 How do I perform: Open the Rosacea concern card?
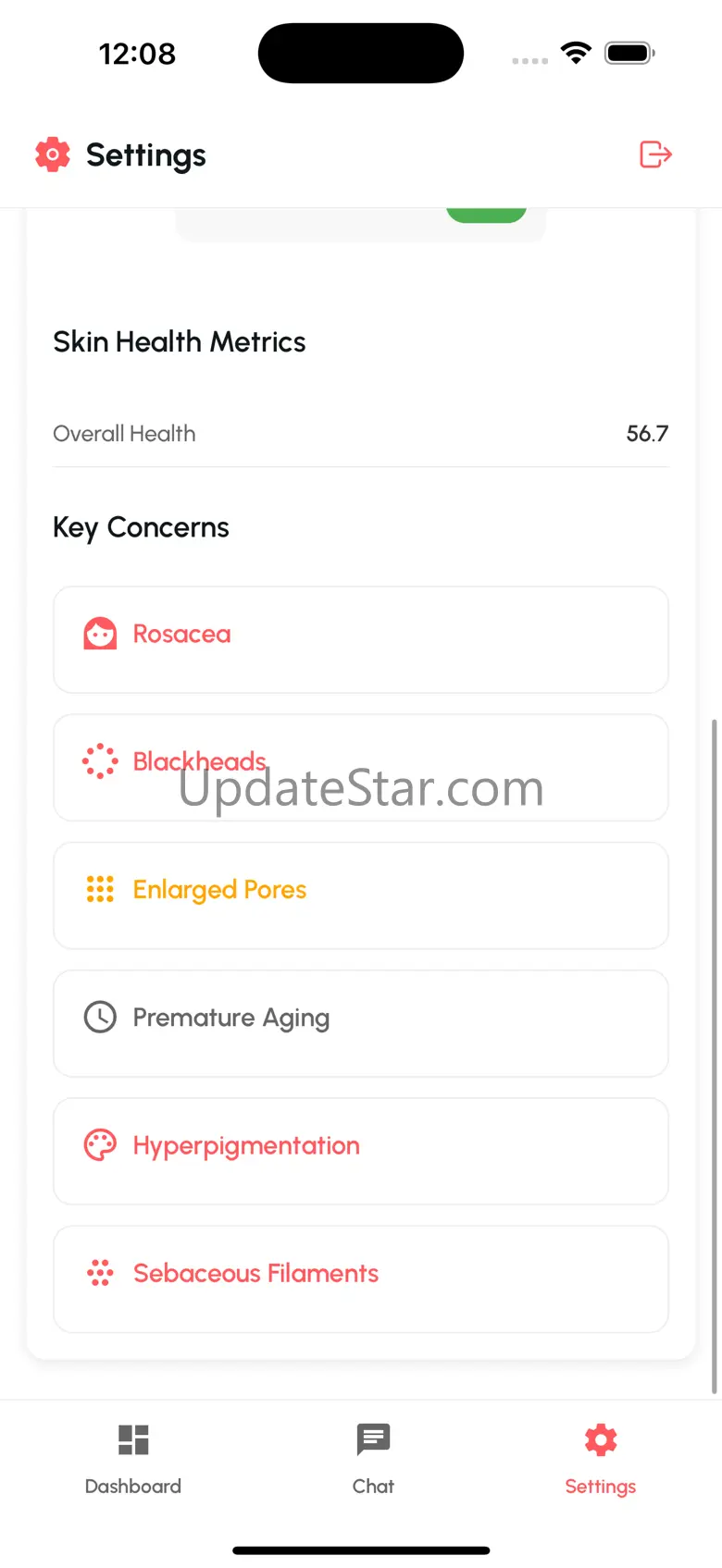click(361, 640)
